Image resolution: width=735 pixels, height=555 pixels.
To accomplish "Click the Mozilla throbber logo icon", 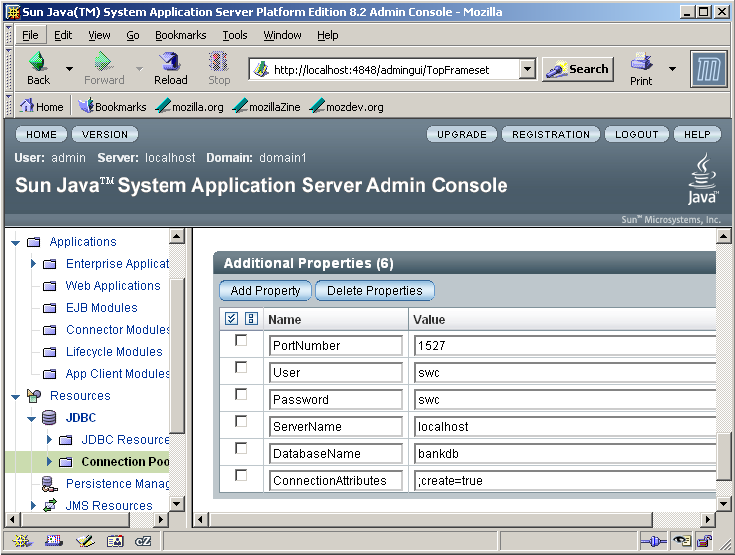I will (x=708, y=69).
